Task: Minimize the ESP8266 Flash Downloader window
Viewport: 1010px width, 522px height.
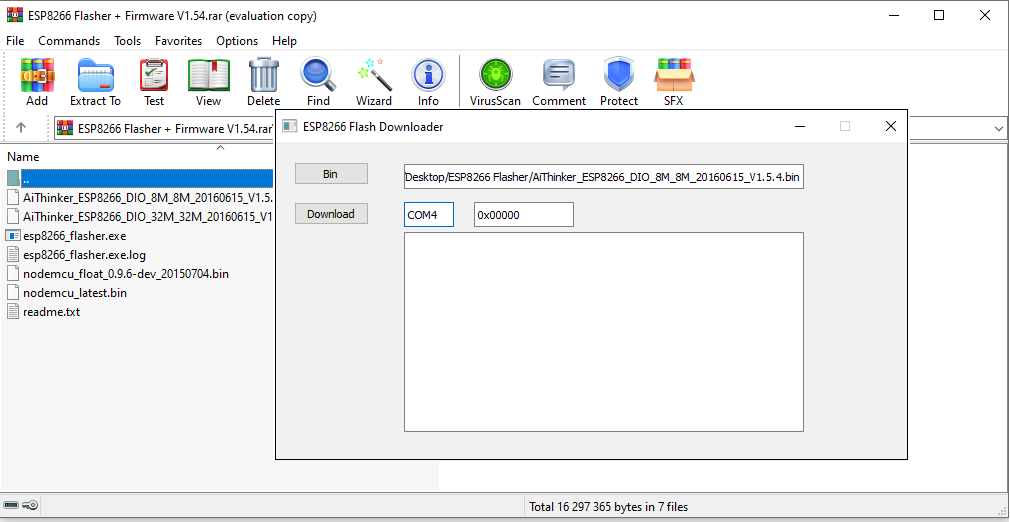Action: [800, 126]
